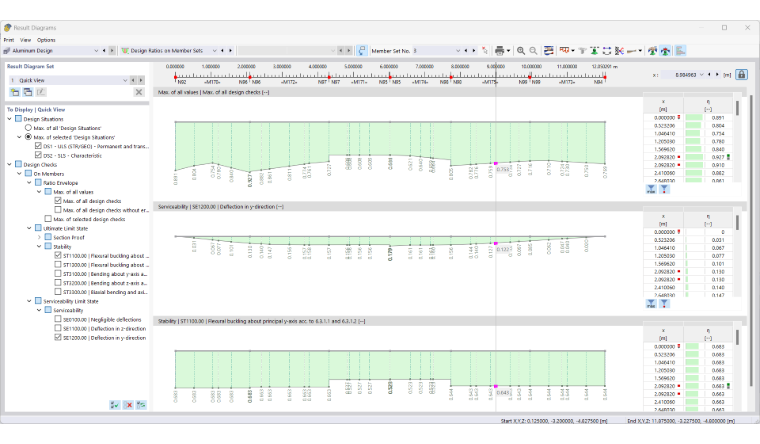
Task: Click the pink position marker on top diagram
Action: 495,164
